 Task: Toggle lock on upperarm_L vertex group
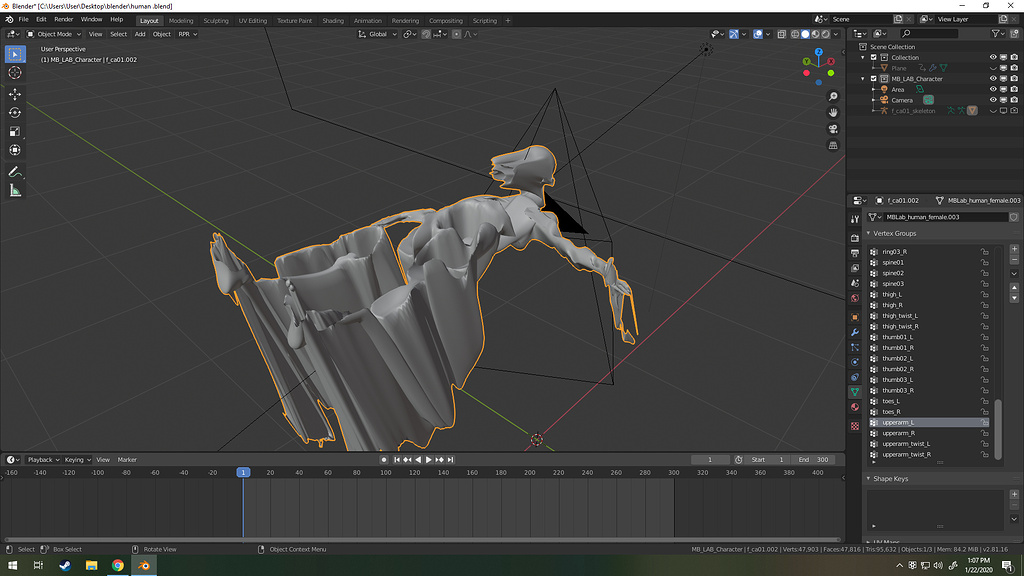tap(984, 423)
